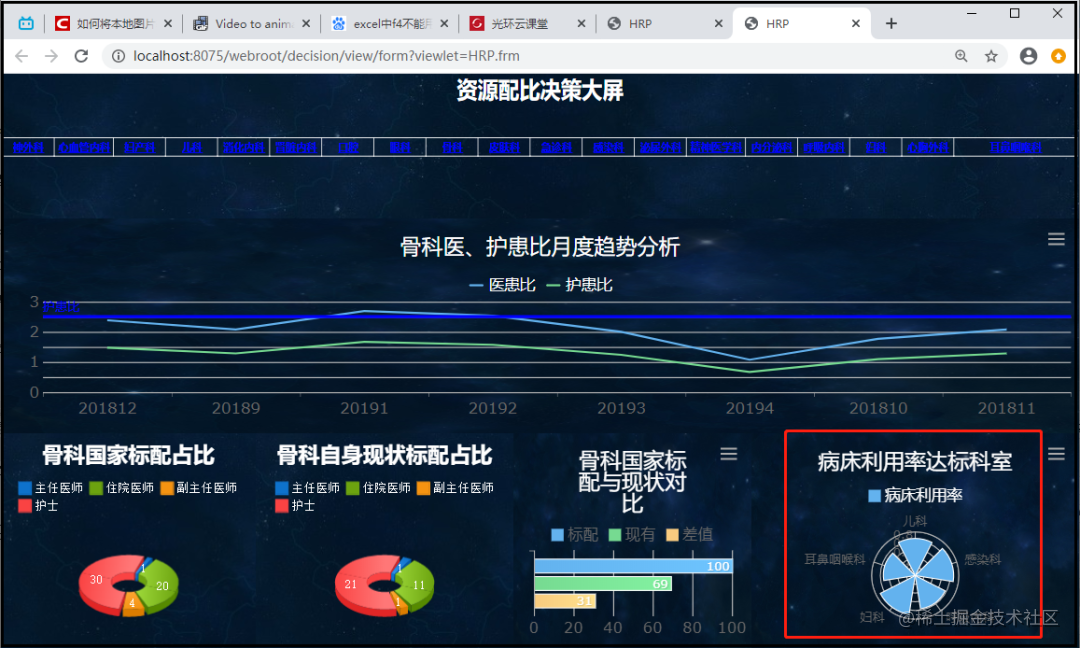Close the excel中f4不能 tab
This screenshot has height=648, width=1080.
[x=444, y=23]
